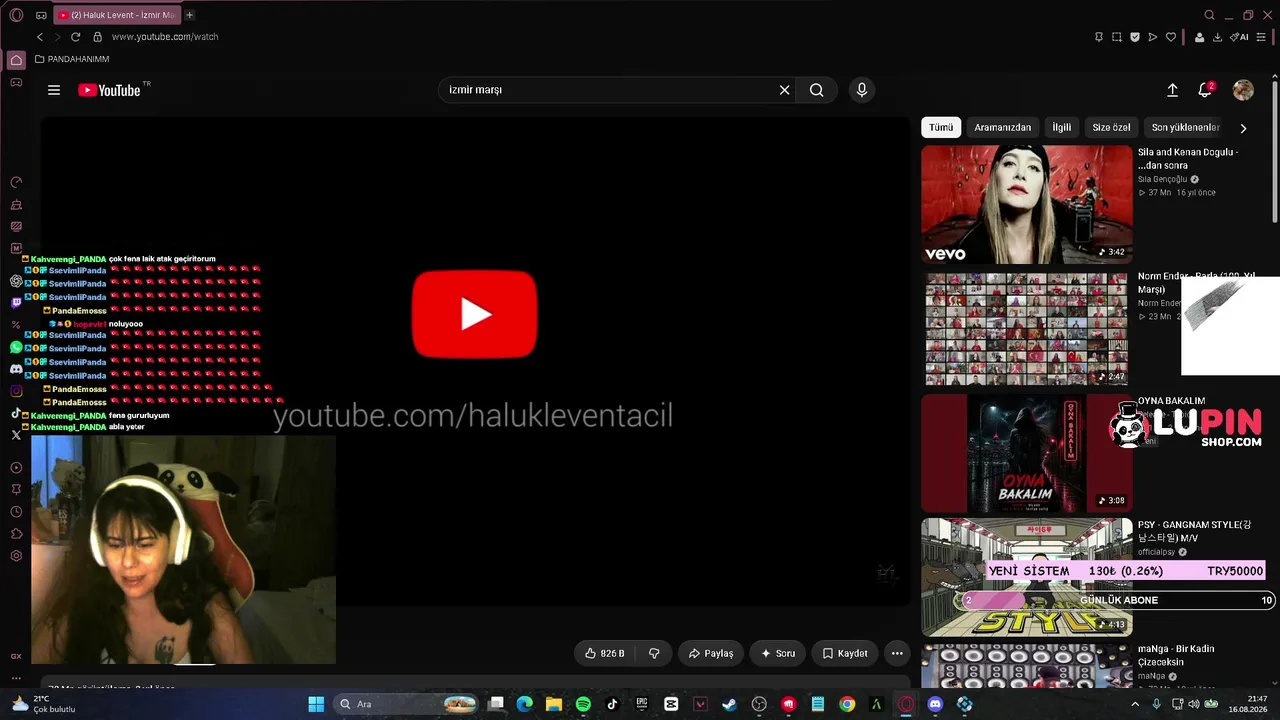Screen dimensions: 1280x720
Task: Open Opera easy setup sliders icon
Action: pyautogui.click(x=1261, y=37)
